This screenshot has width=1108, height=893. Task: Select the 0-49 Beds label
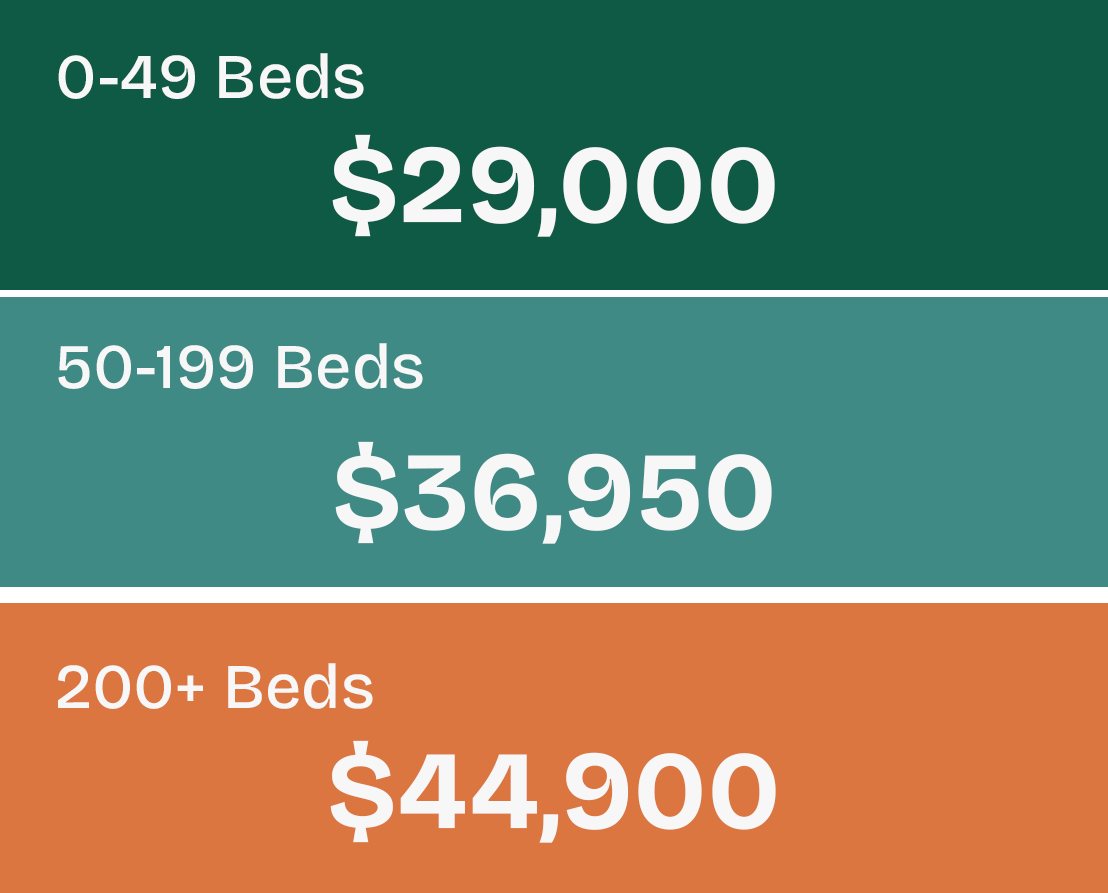point(211,77)
